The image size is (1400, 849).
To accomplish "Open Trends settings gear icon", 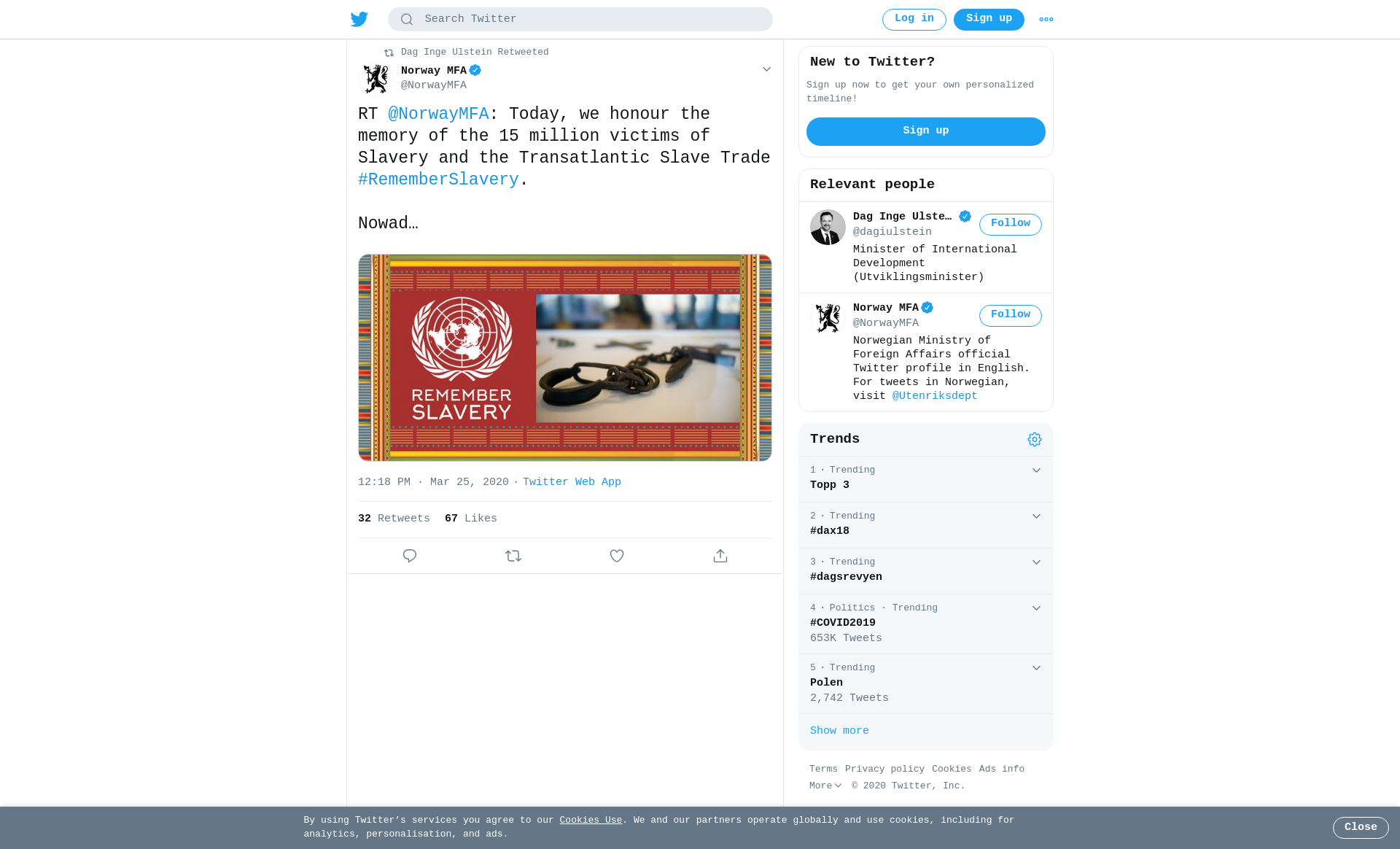I will (x=1035, y=439).
